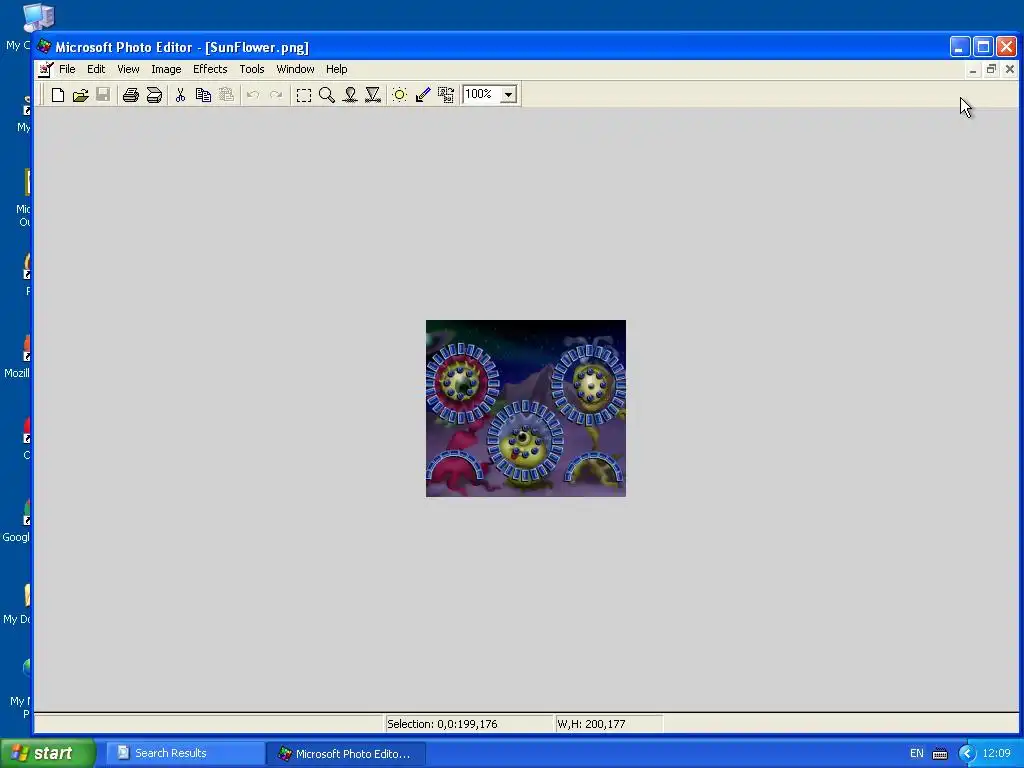Open the File menu
The height and width of the screenshot is (768, 1024).
tap(67, 69)
